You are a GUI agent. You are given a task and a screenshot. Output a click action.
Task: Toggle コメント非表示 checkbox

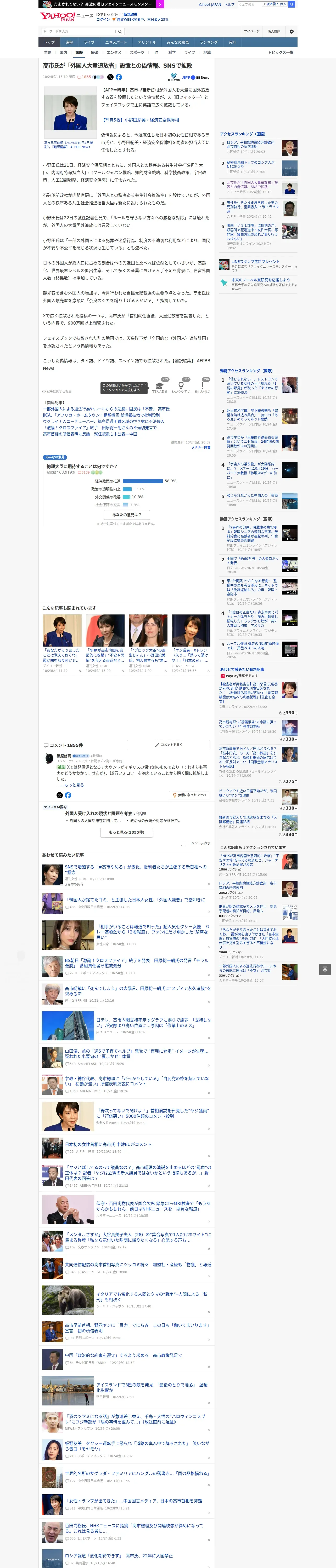(183, 843)
